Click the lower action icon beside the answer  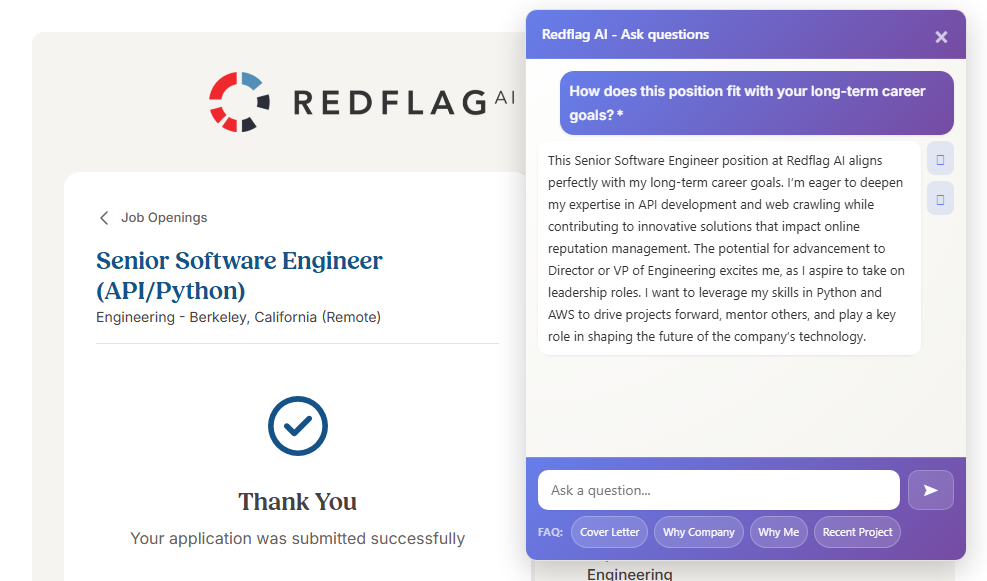(940, 199)
